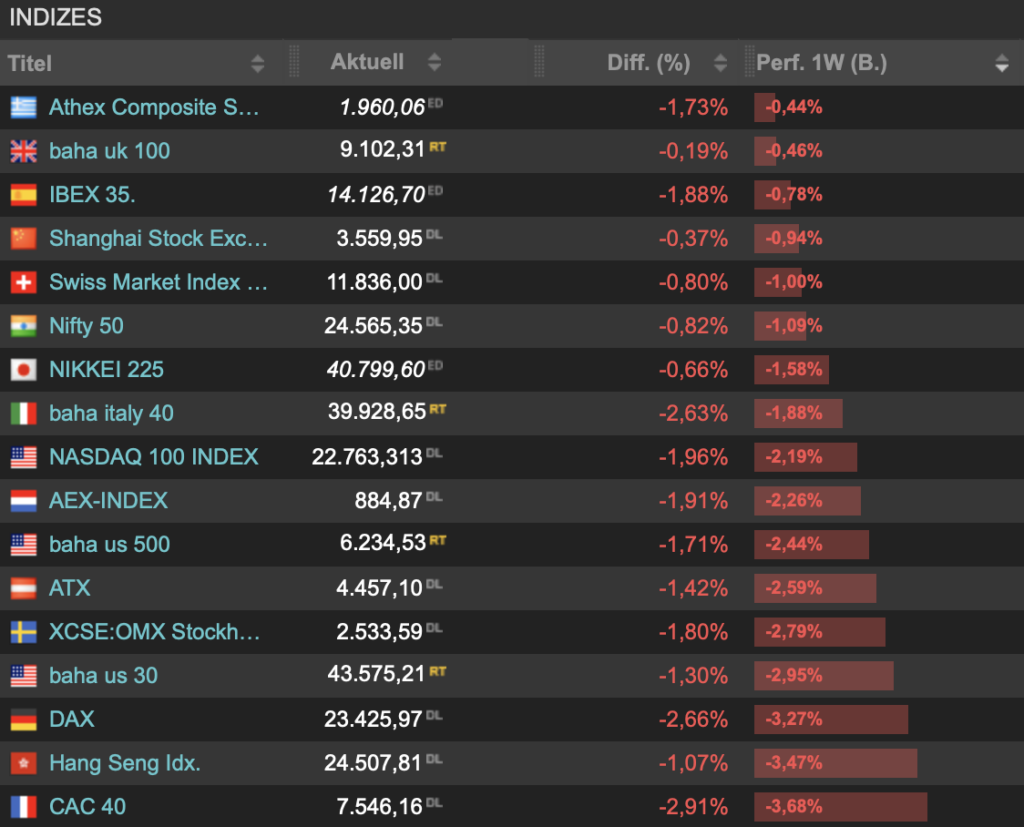
Task: Click the -2,19% performance bar for NASDAQ
Action: [805, 457]
